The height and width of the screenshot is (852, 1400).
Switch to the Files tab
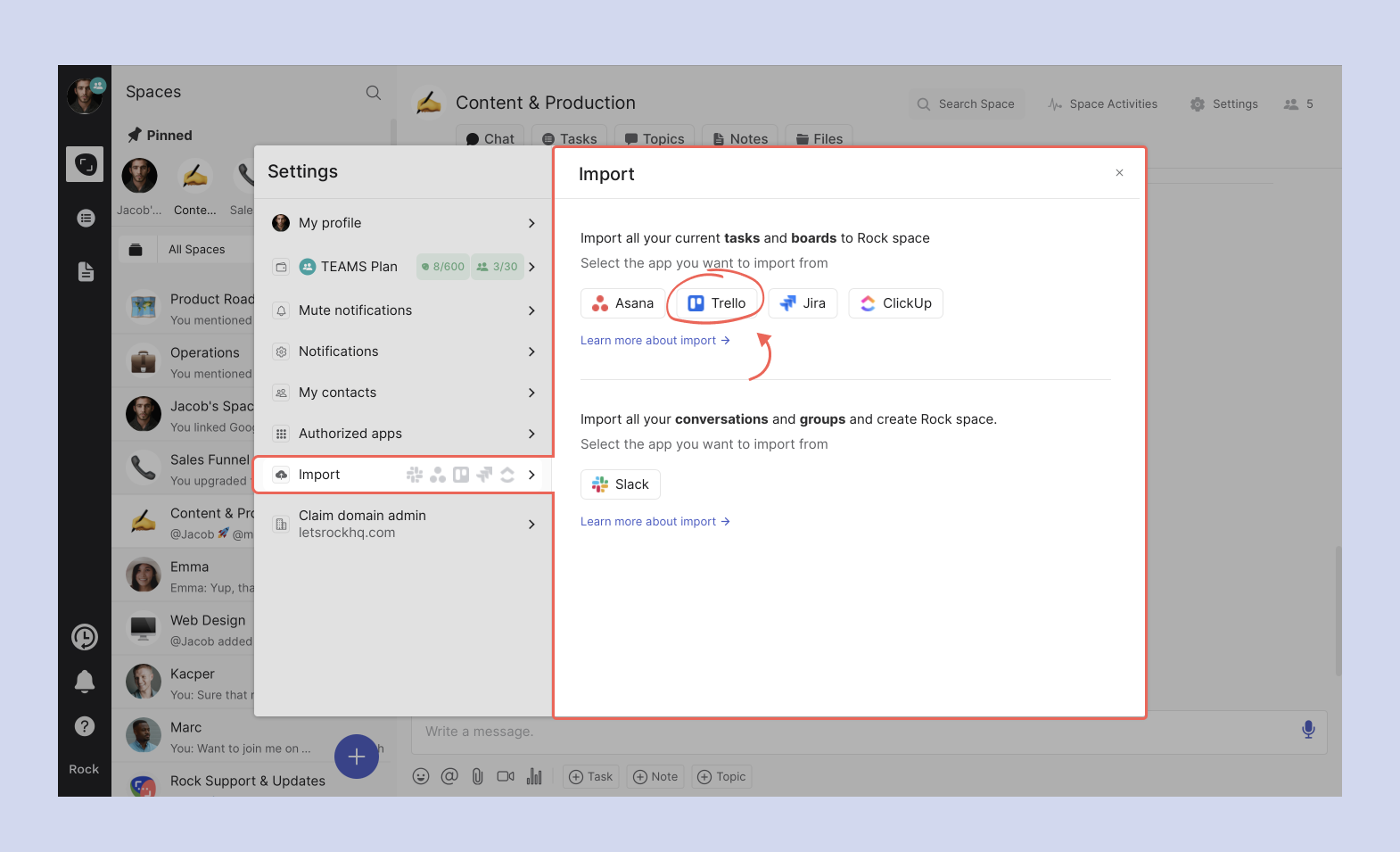pyautogui.click(x=819, y=137)
